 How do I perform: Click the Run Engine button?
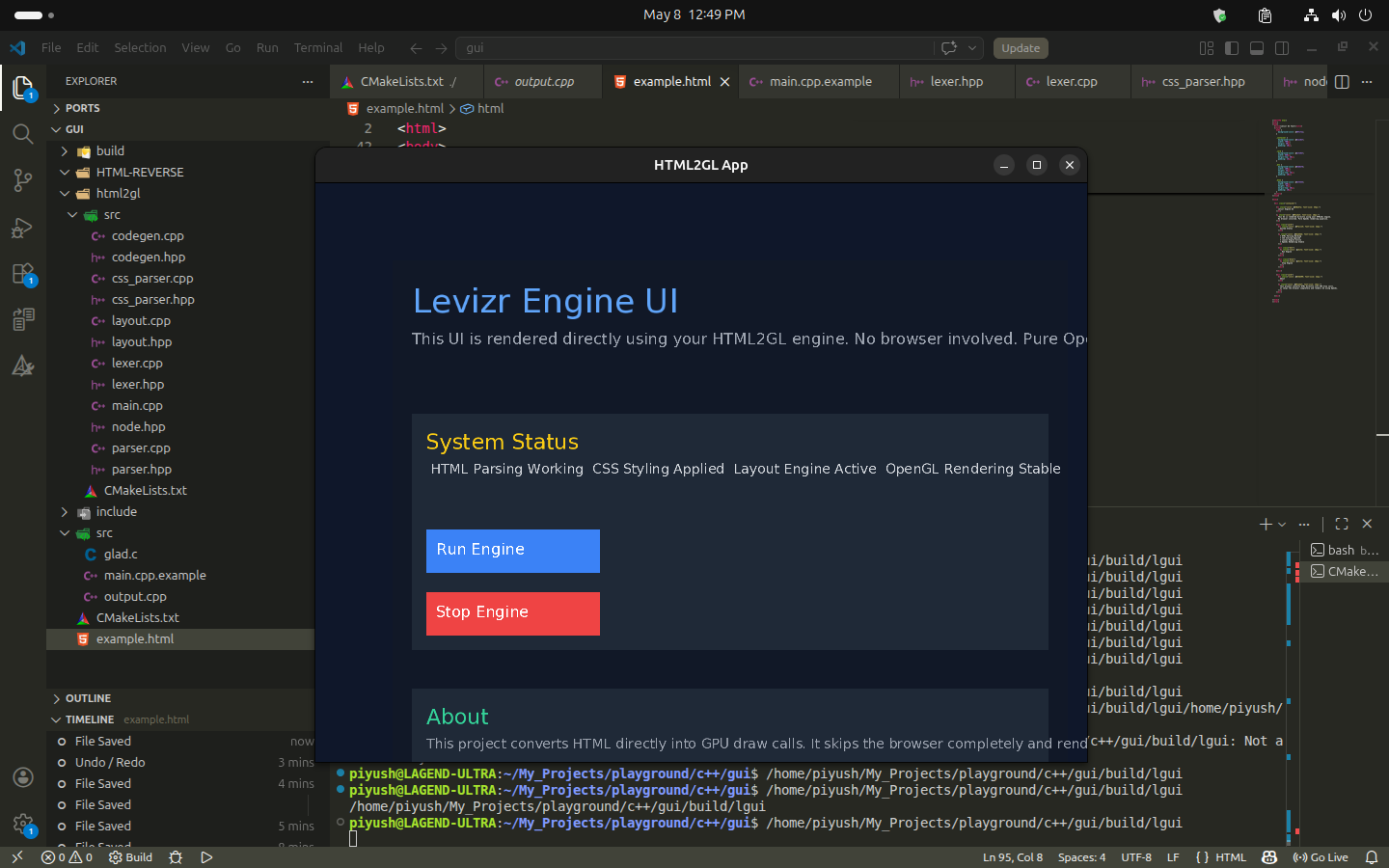click(x=513, y=551)
